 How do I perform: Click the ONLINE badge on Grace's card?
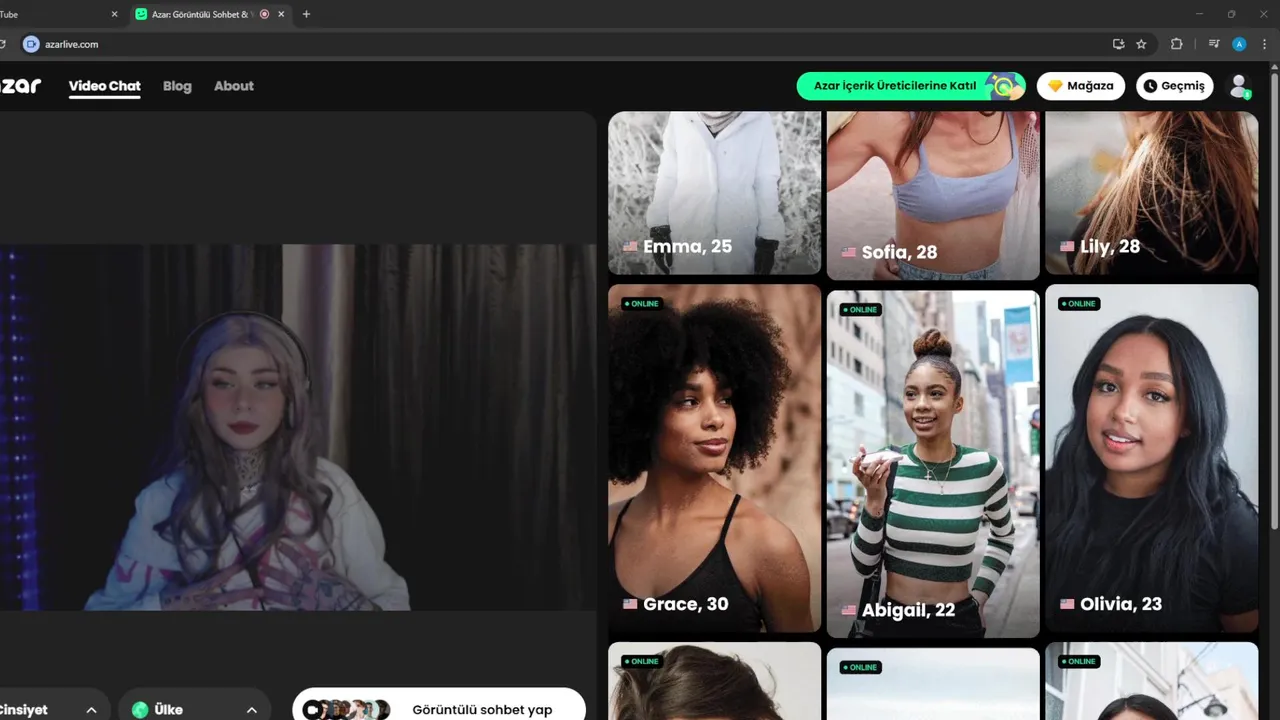click(642, 304)
